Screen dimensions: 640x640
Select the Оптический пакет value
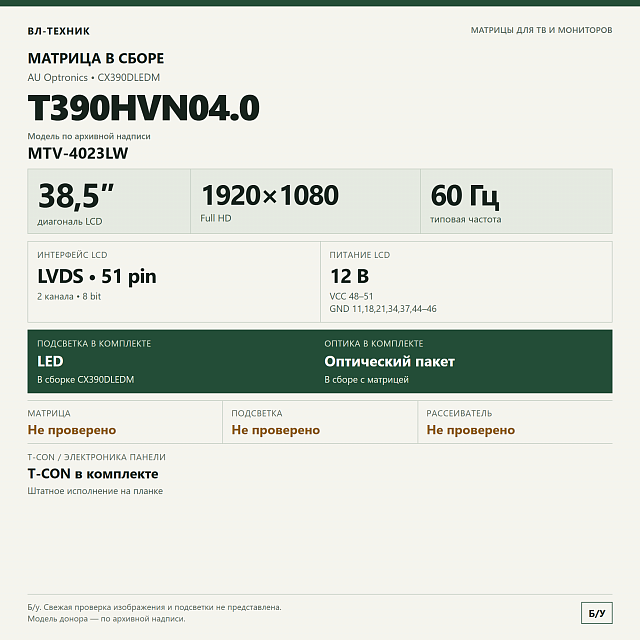tap(389, 362)
